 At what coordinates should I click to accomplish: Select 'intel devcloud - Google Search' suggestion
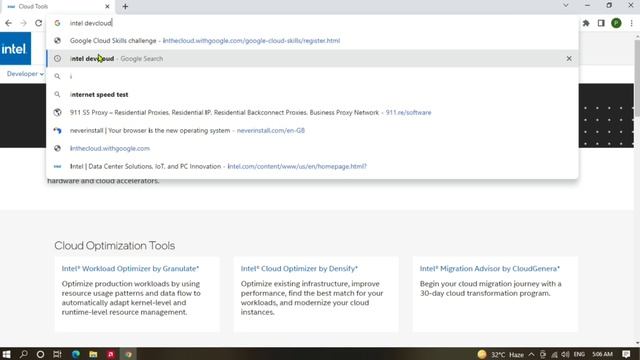pyautogui.click(x=312, y=59)
